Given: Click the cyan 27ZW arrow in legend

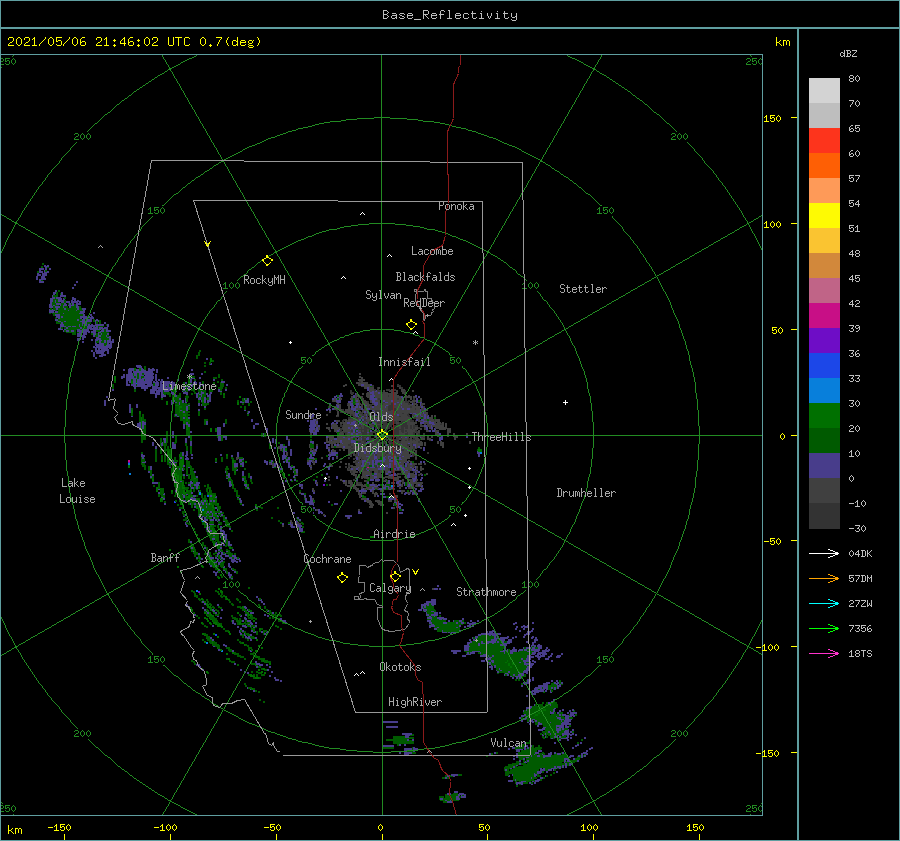Looking at the screenshot, I should (x=824, y=603).
